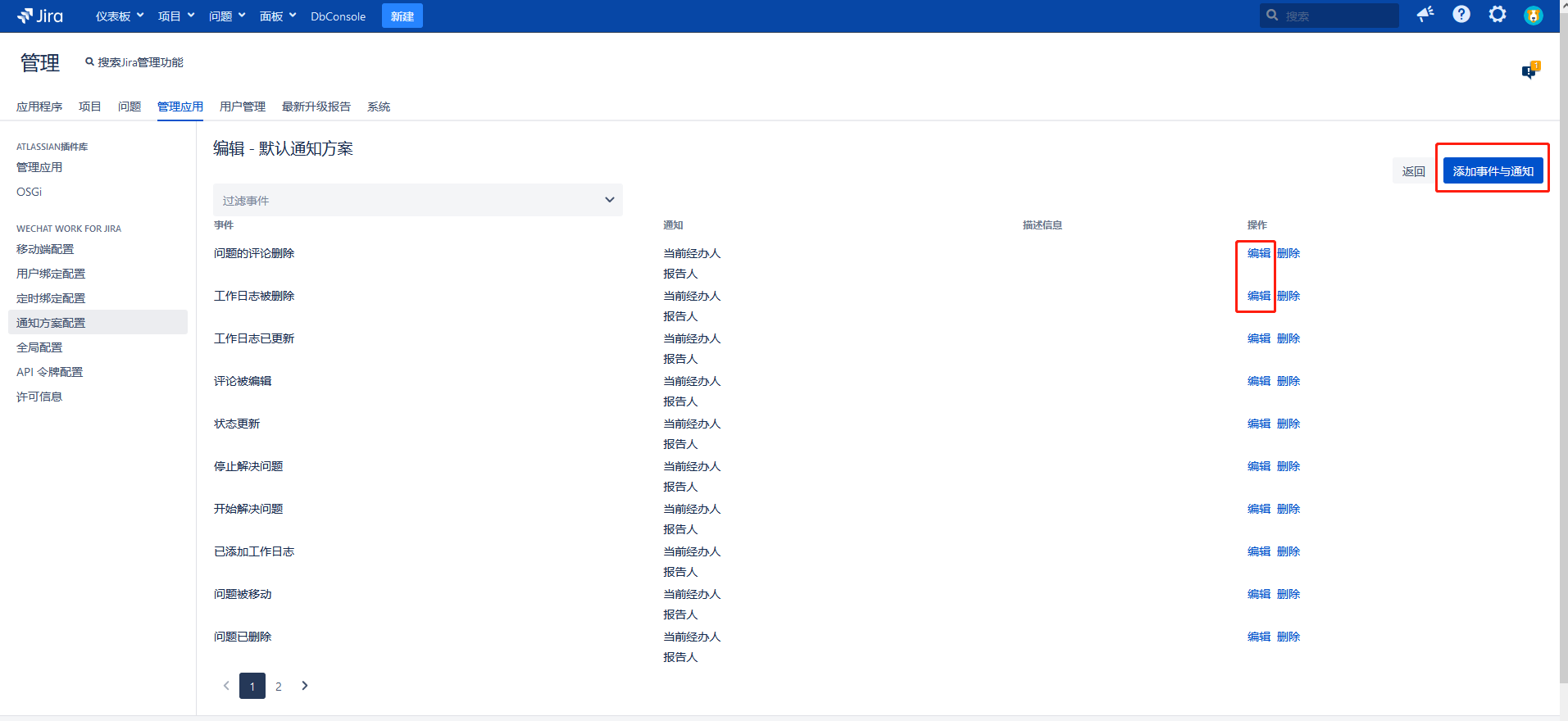
Task: Open the help question mark icon
Action: click(1461, 15)
